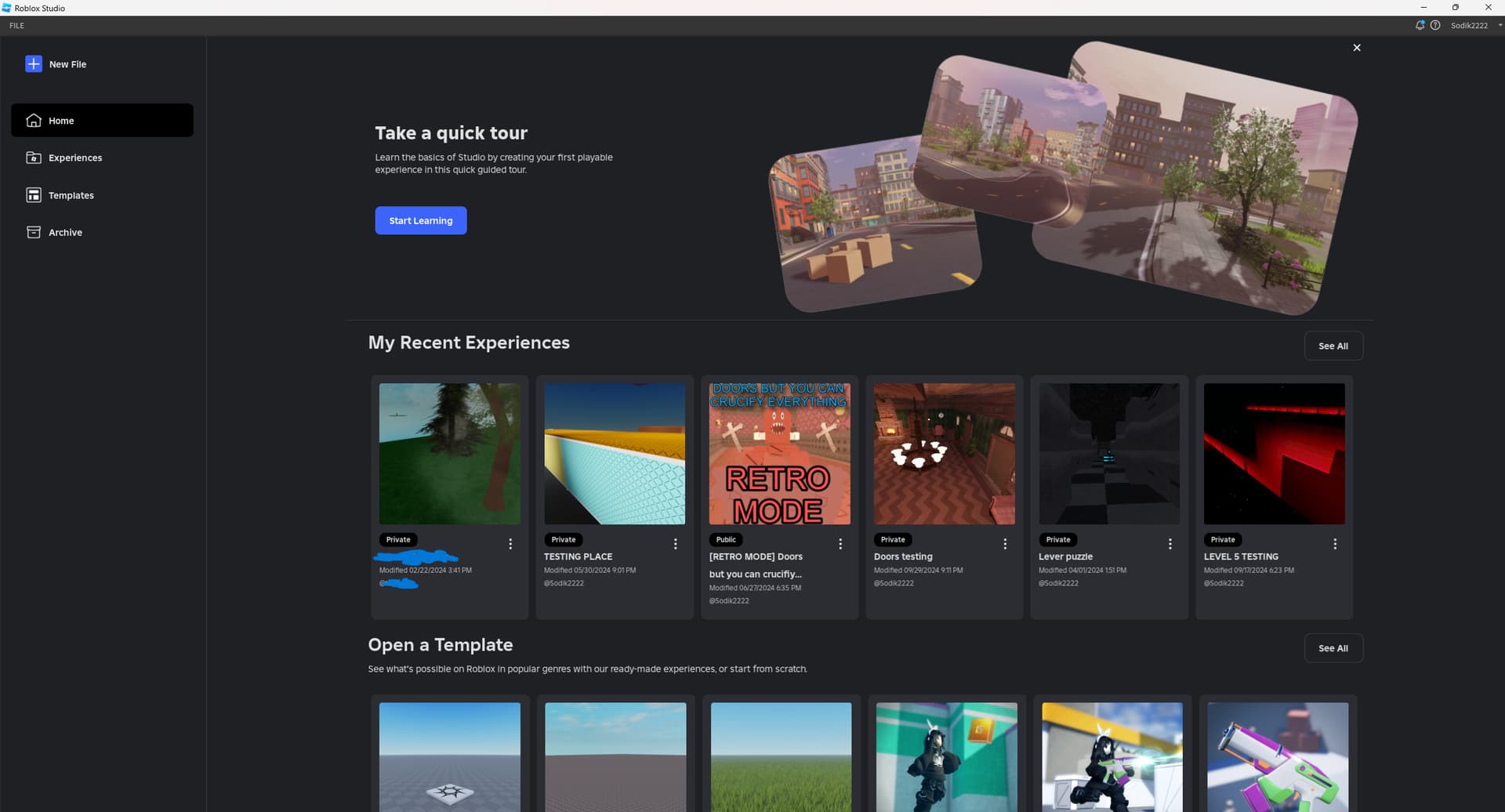1505x812 pixels.
Task: Open notifications bell icon
Action: pyautogui.click(x=1420, y=25)
